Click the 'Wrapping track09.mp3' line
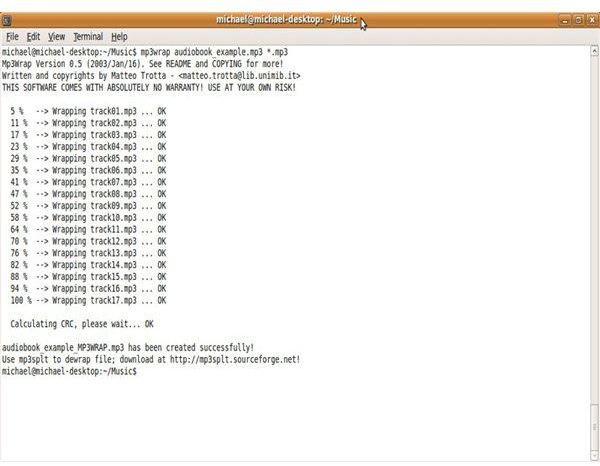 click(88, 206)
